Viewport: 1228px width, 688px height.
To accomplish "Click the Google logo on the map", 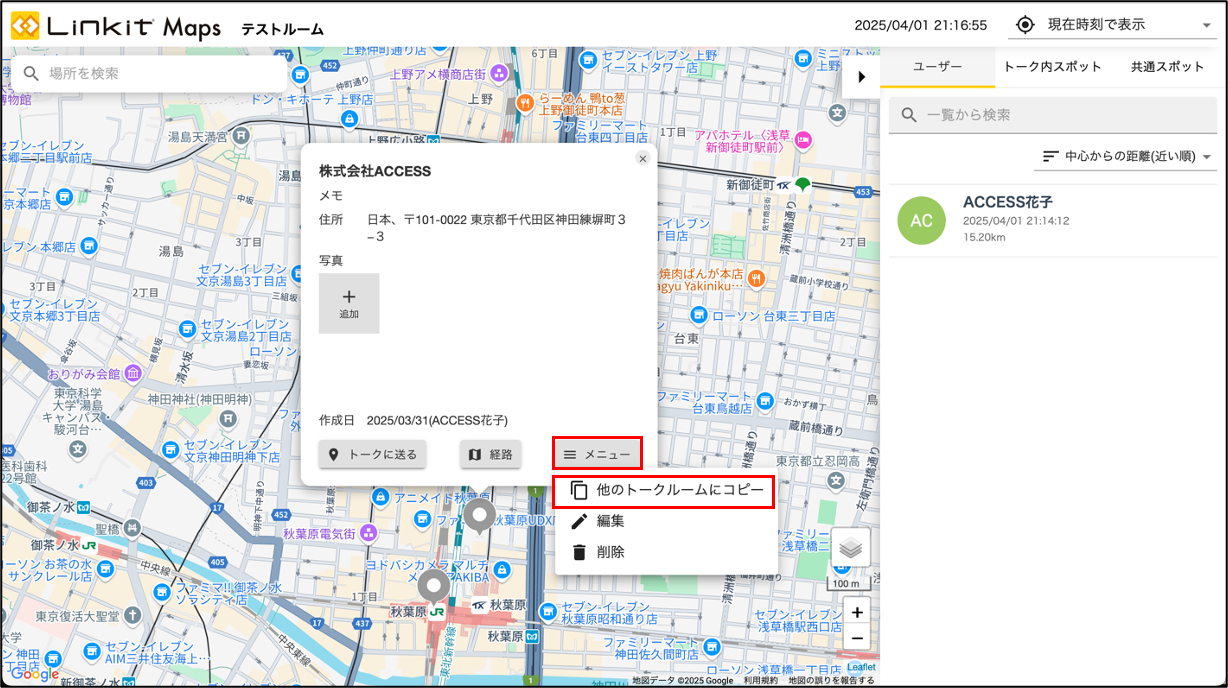I will tap(33, 674).
